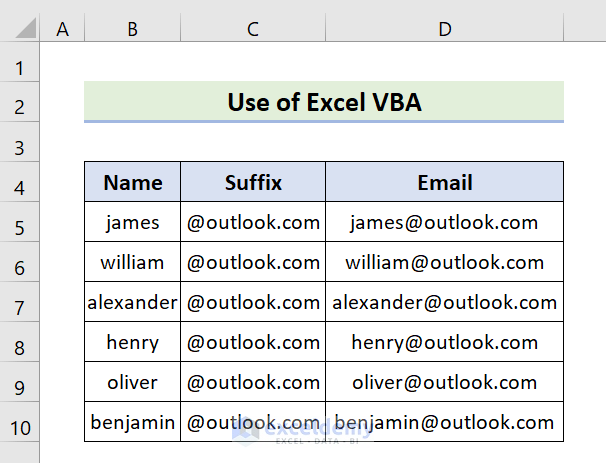Click the select-all corner triangle

coord(20,31)
